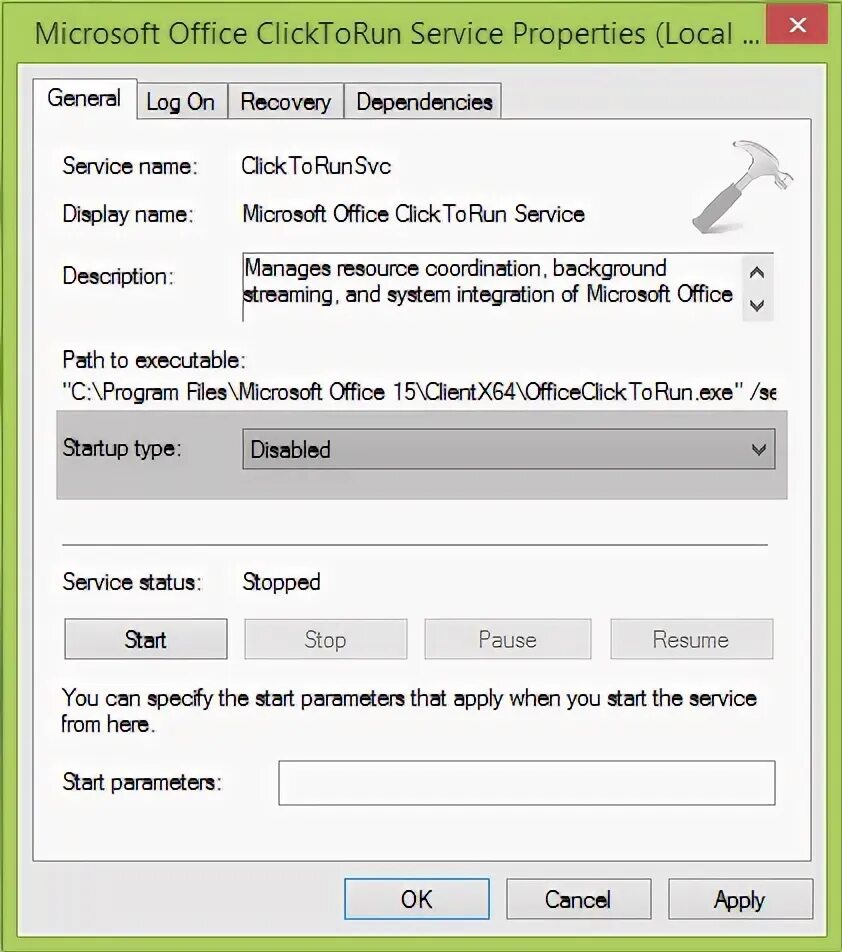
Task: Open the Startup type dropdown
Action: [x=508, y=449]
